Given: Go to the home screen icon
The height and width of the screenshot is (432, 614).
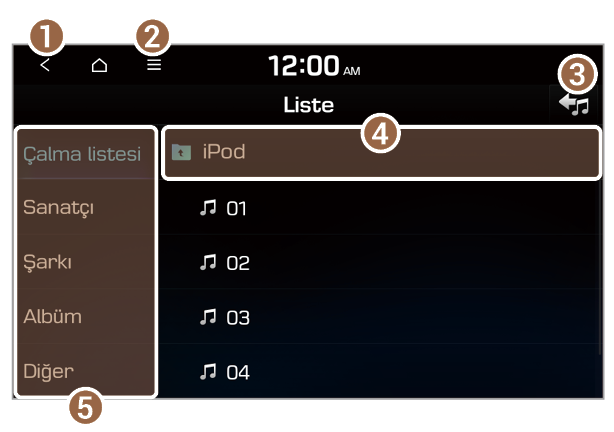Looking at the screenshot, I should pos(98,66).
